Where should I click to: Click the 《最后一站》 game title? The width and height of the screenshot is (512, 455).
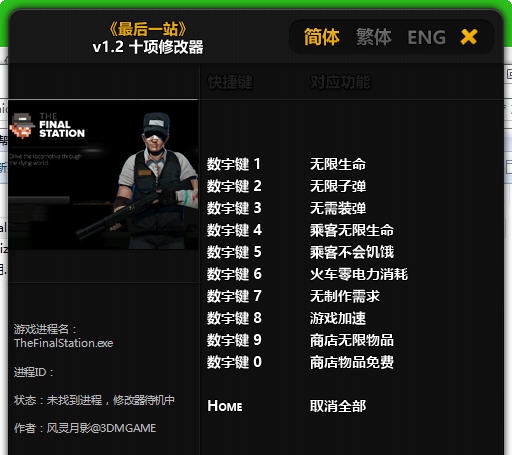tap(148, 29)
